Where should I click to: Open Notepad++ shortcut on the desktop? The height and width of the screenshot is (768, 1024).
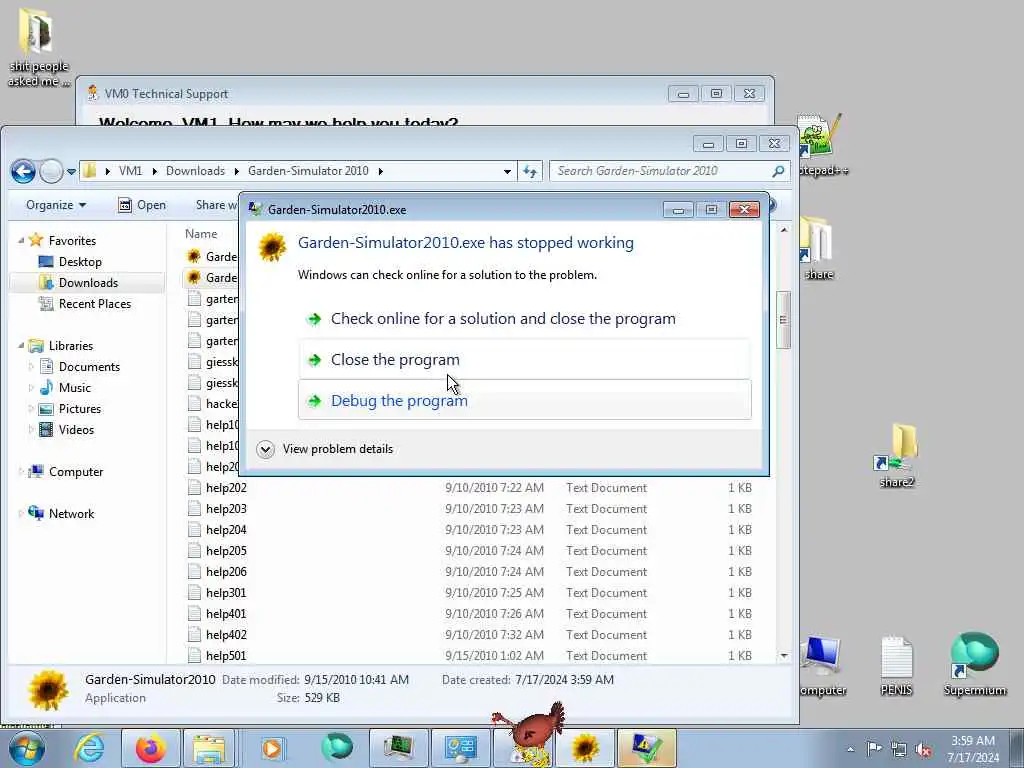[819, 145]
